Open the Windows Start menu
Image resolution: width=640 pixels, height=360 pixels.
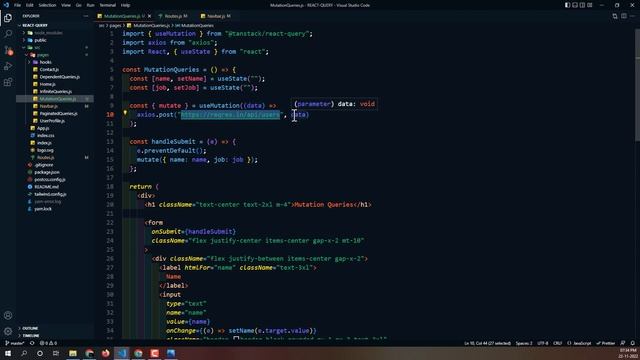(8, 353)
